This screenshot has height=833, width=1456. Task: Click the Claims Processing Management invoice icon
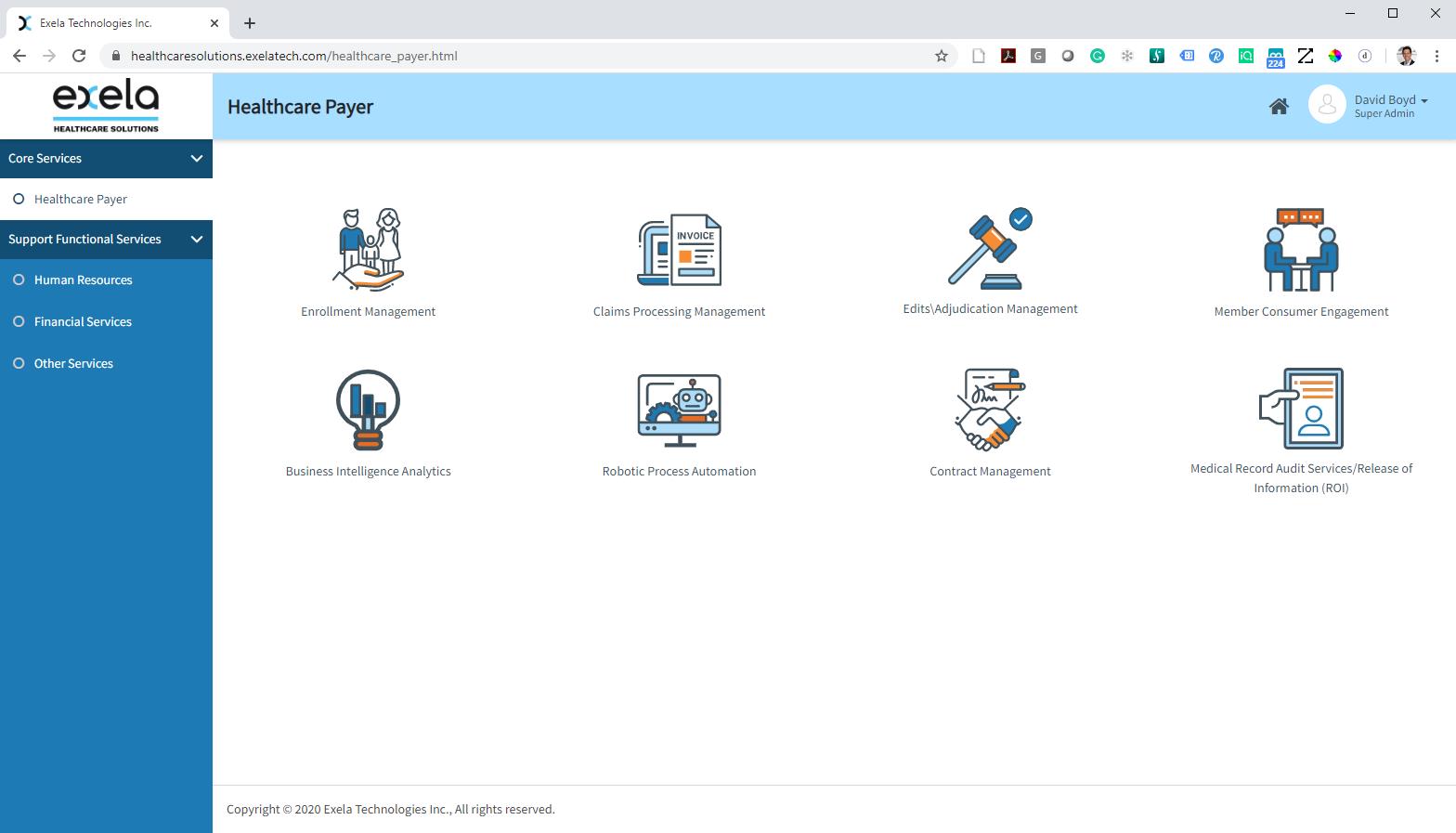click(x=679, y=249)
